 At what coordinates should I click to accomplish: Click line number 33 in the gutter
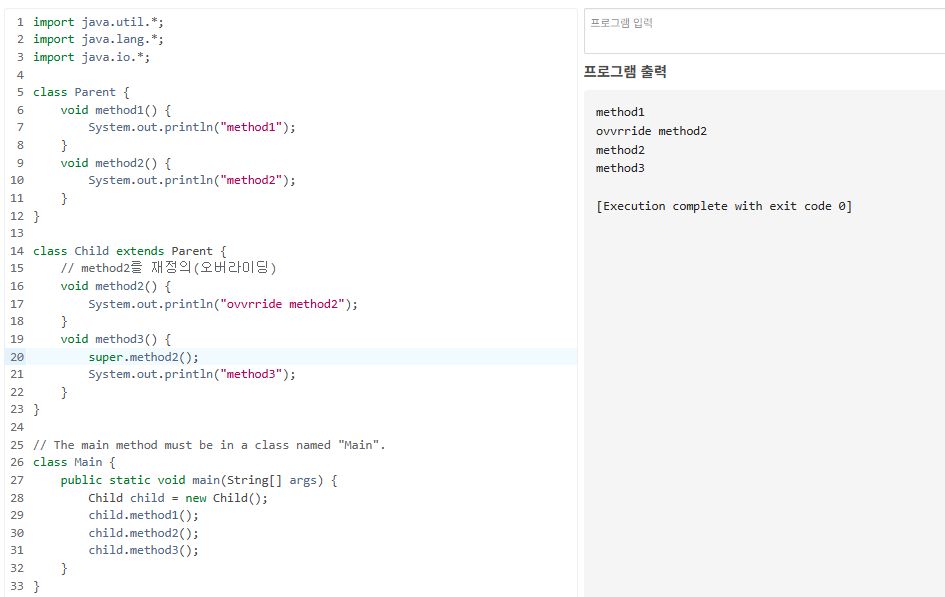click(x=17, y=586)
